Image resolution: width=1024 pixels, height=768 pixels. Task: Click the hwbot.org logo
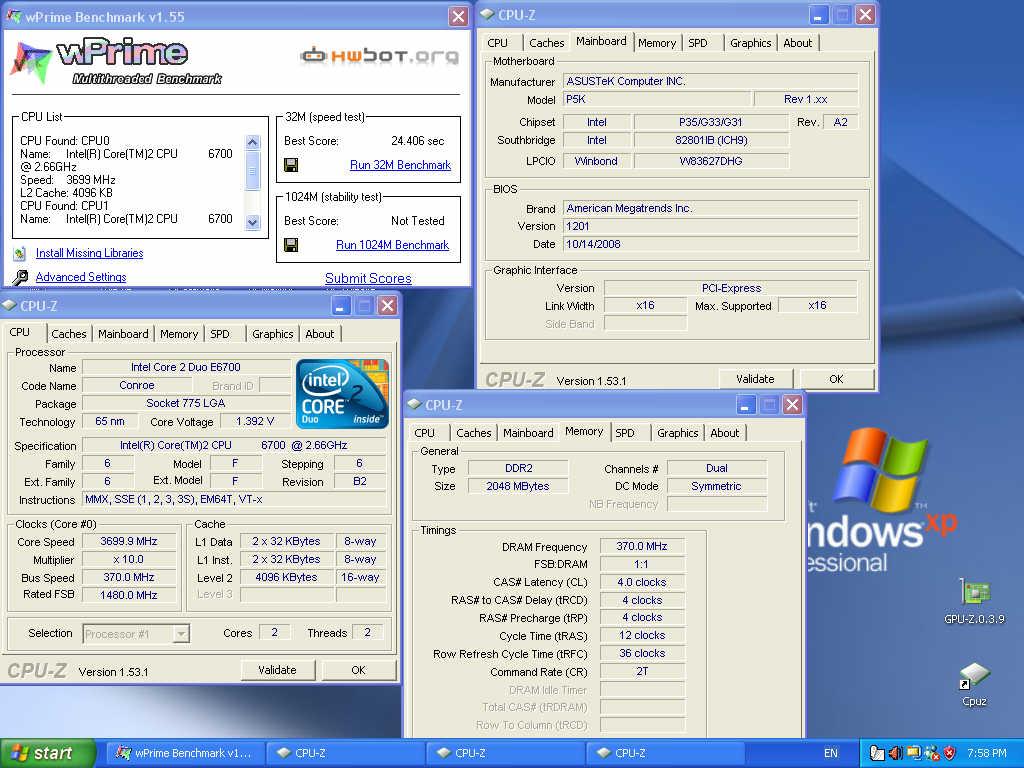[379, 56]
